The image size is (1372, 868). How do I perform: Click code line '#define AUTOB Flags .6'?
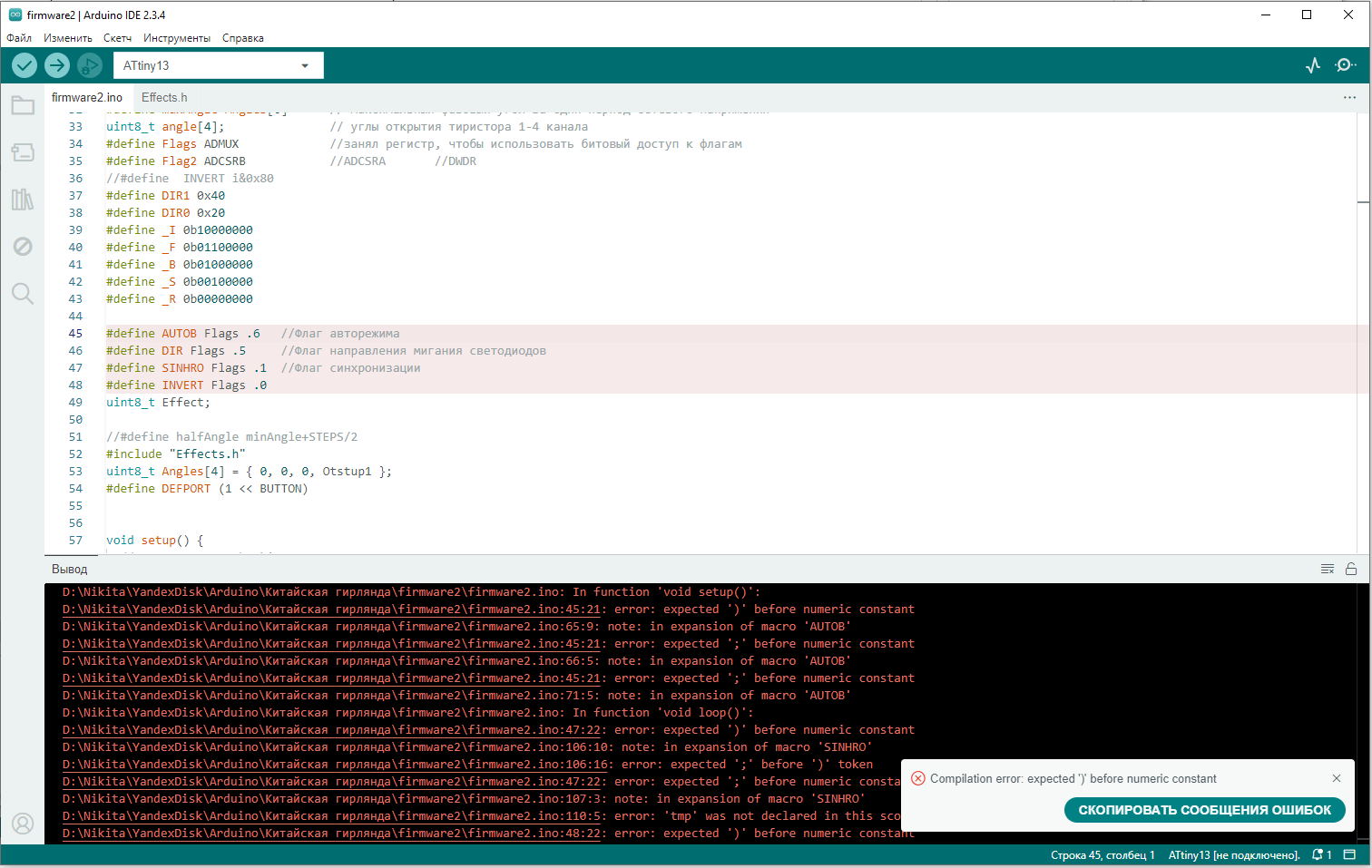tap(183, 334)
